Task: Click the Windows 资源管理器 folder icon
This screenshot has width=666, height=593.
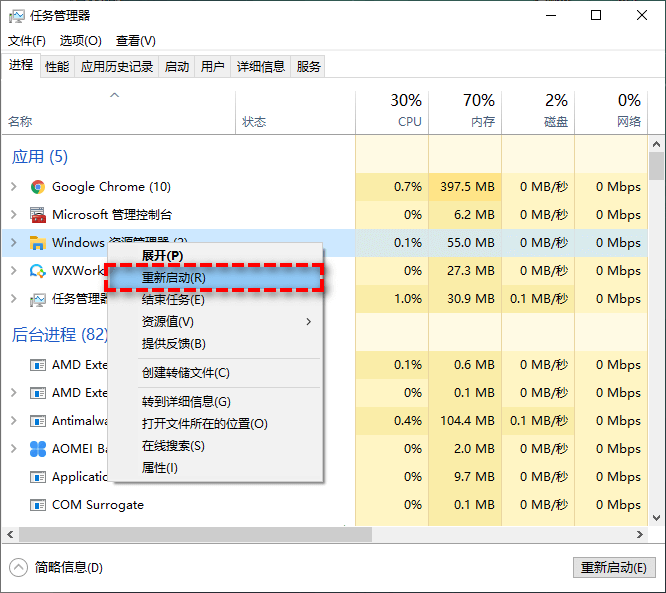Action: click(38, 243)
